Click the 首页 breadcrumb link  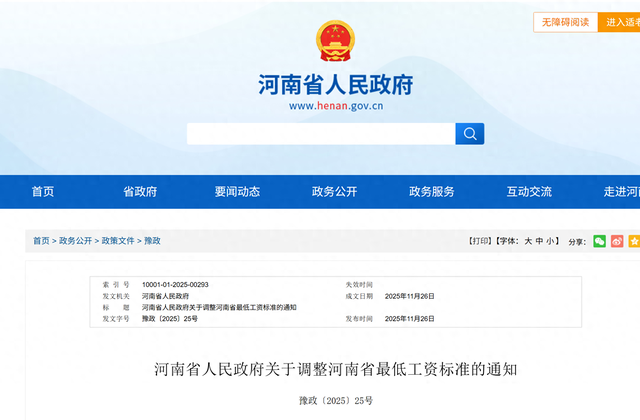coord(41,241)
